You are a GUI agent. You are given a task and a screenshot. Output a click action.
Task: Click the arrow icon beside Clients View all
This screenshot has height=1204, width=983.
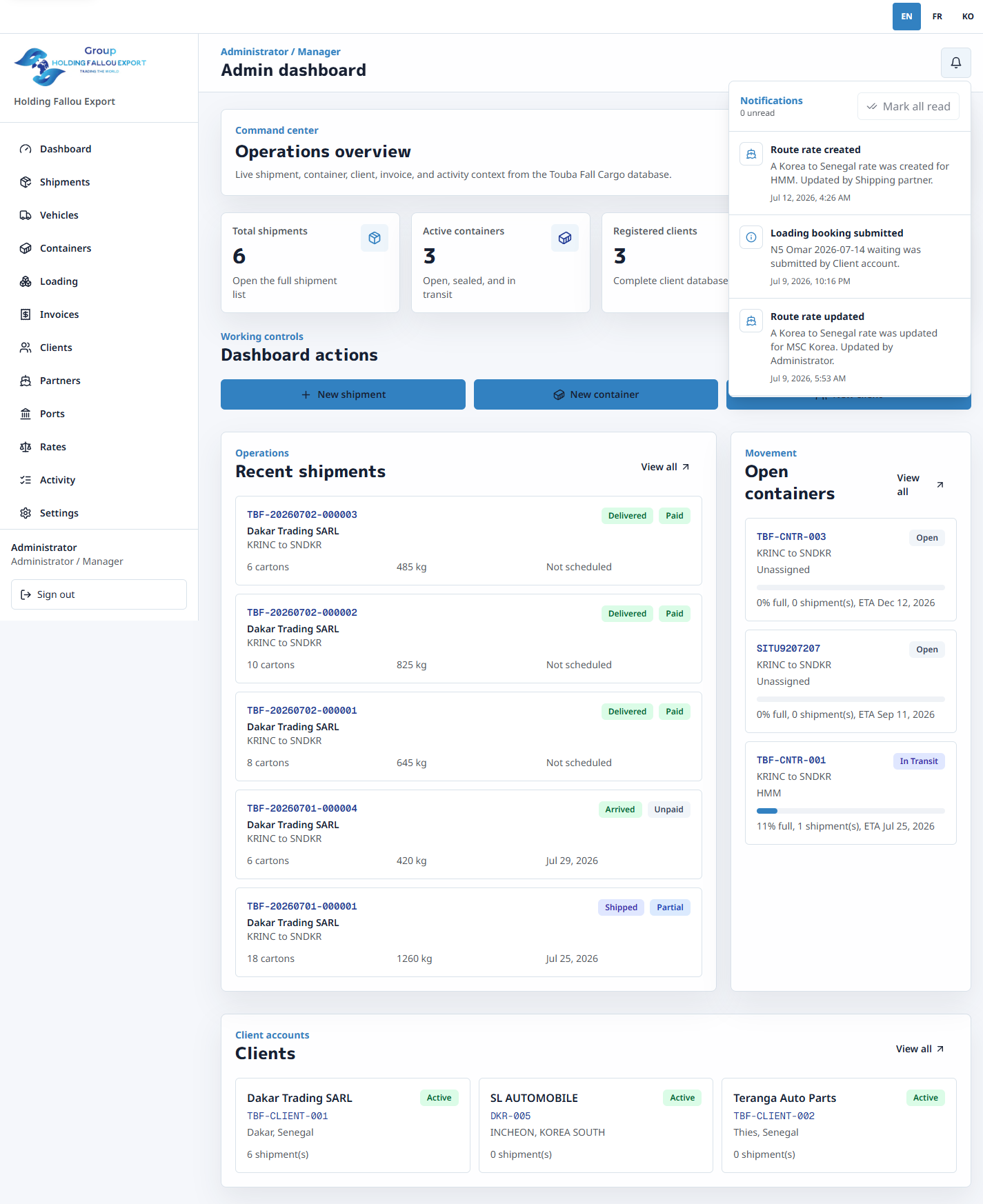coord(940,1049)
